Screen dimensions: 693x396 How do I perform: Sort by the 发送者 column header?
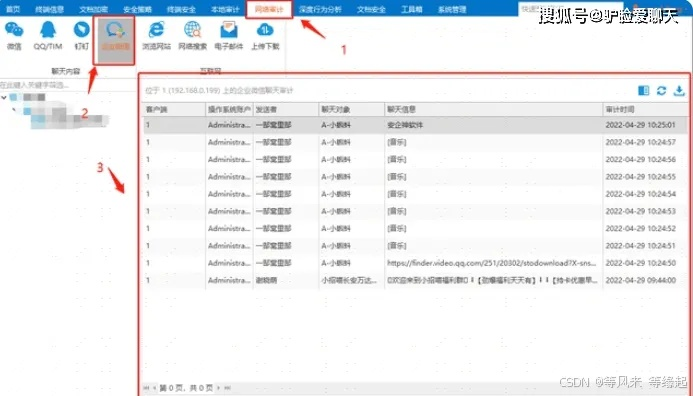[x=286, y=109]
